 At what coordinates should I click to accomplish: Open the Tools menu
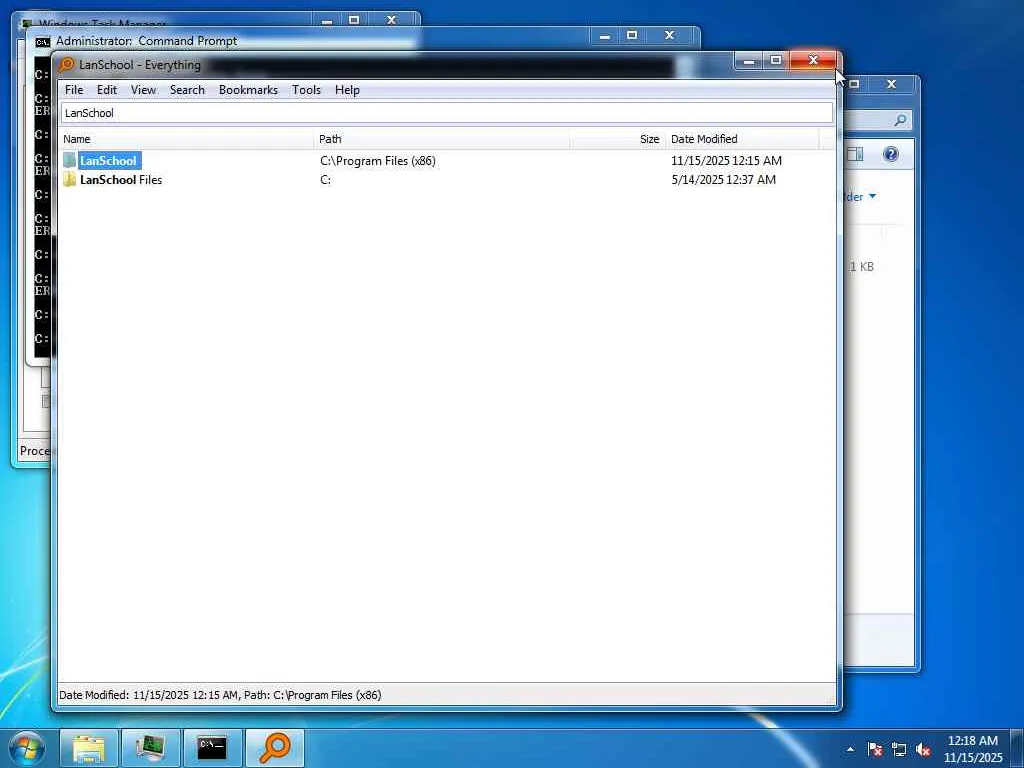[x=306, y=90]
